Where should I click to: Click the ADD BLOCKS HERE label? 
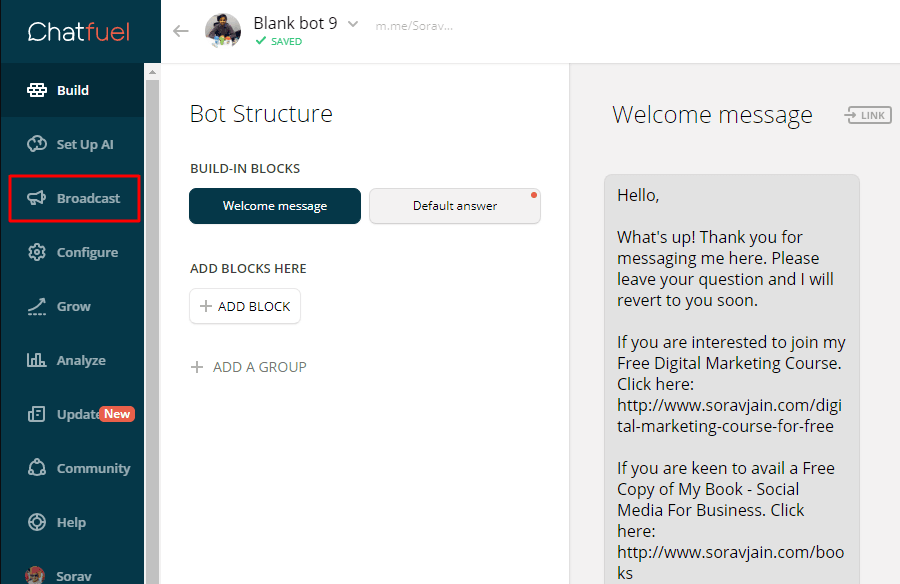(x=249, y=268)
